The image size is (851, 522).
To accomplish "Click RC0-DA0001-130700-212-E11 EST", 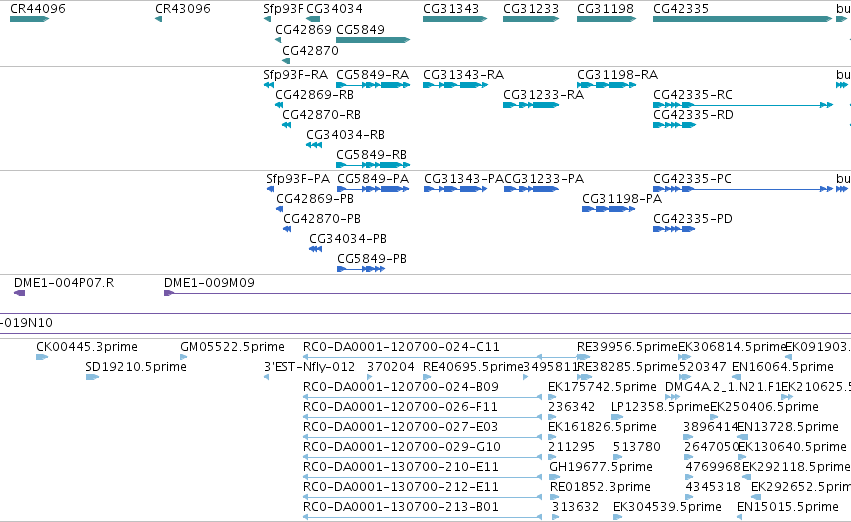I will pos(422,498).
